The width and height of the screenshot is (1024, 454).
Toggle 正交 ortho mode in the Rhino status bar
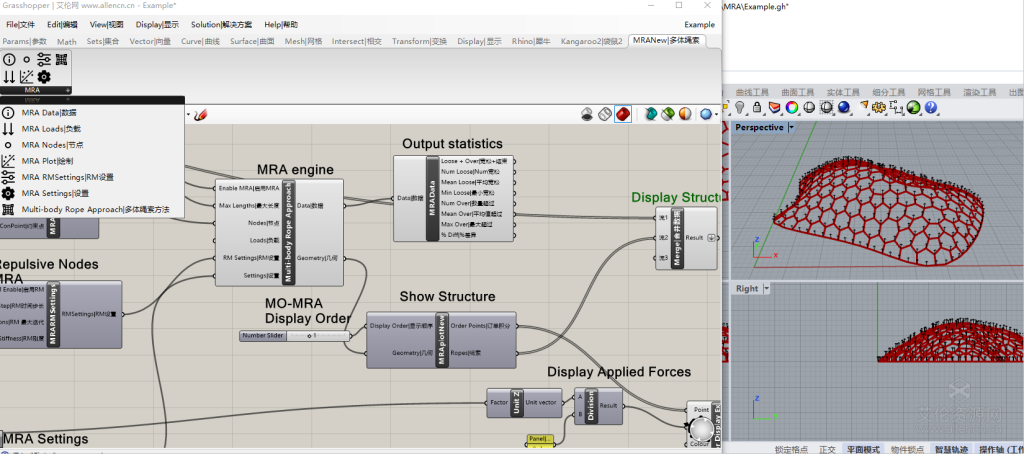827,449
